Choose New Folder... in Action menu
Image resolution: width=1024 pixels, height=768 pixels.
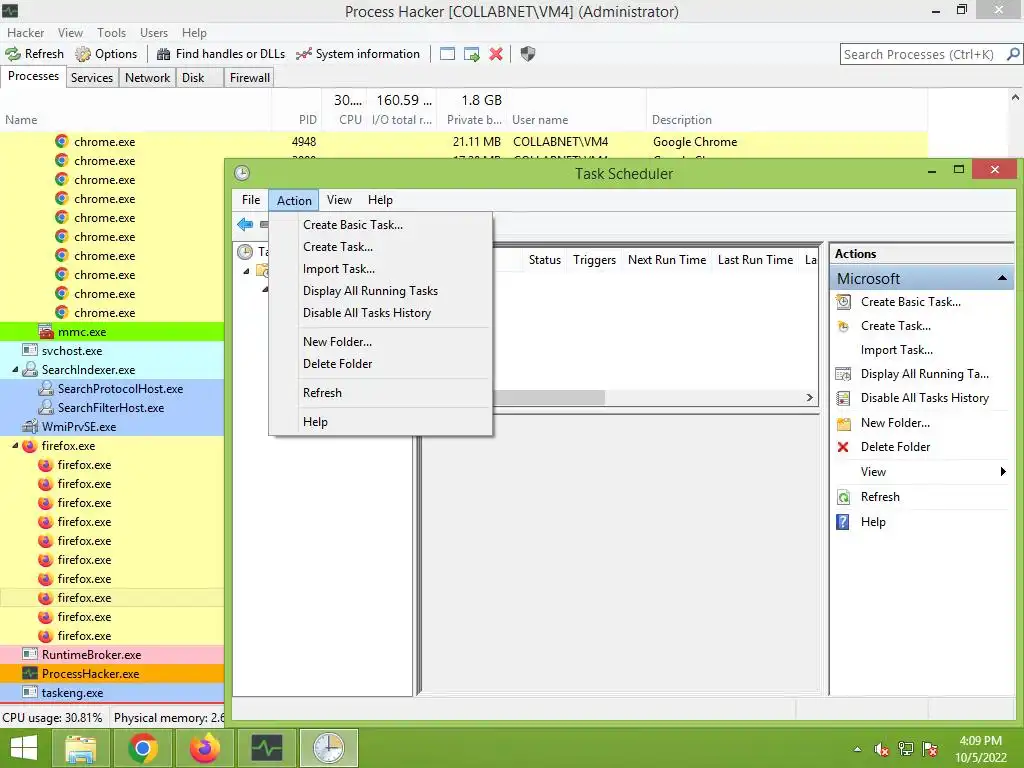[380, 342]
